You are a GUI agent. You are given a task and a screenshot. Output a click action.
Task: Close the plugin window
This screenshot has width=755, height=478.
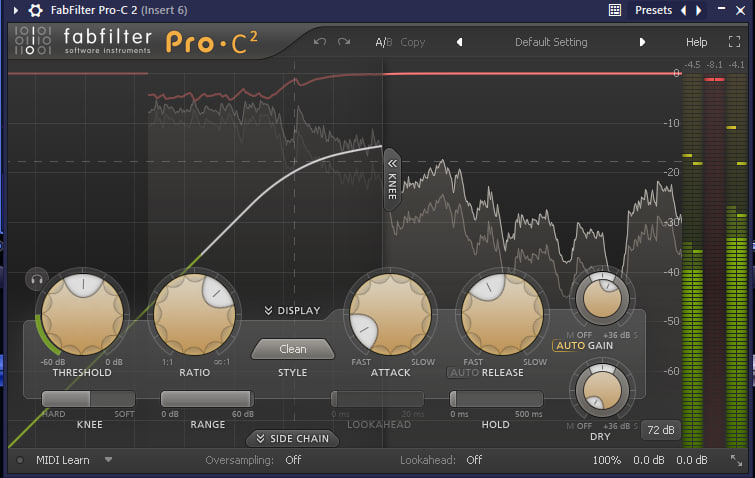pos(741,10)
